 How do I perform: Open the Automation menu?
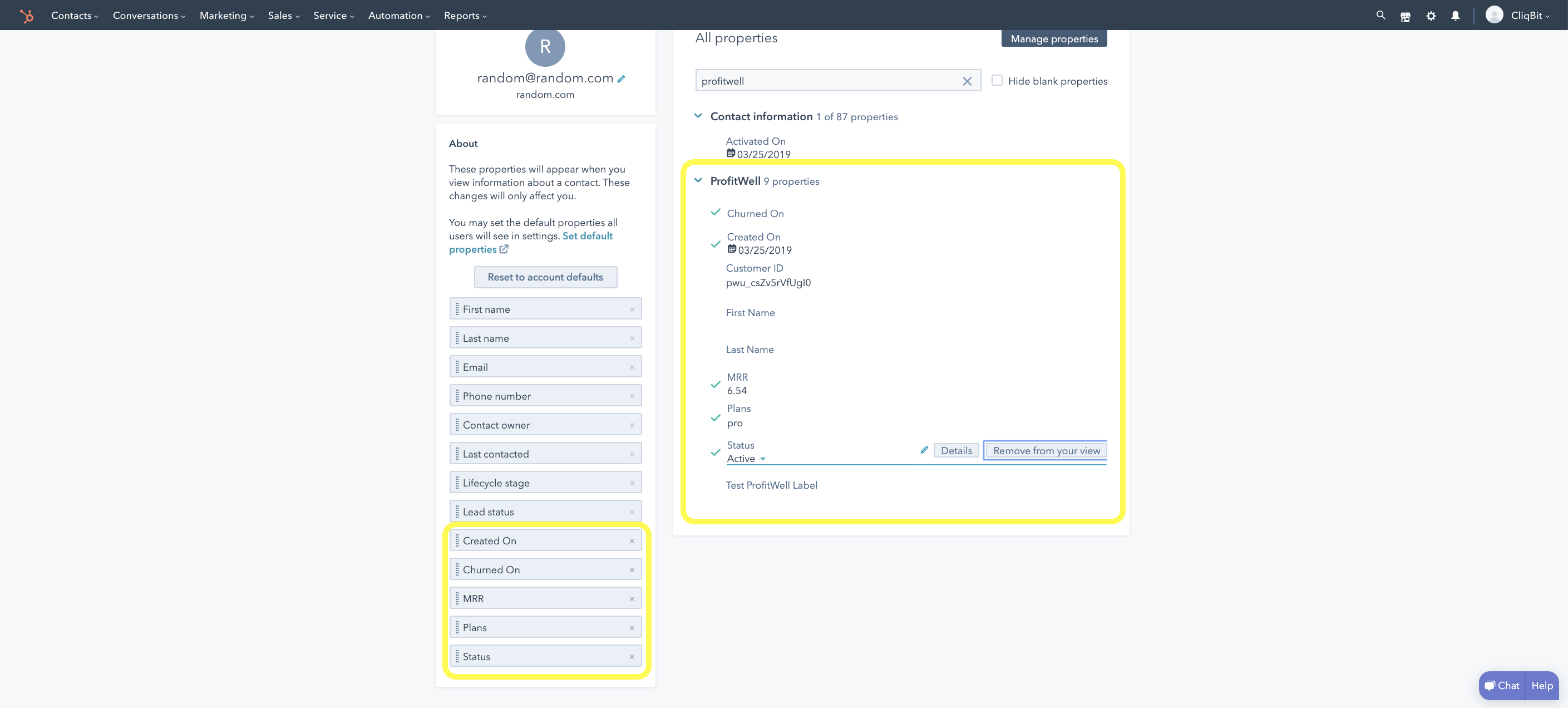399,15
